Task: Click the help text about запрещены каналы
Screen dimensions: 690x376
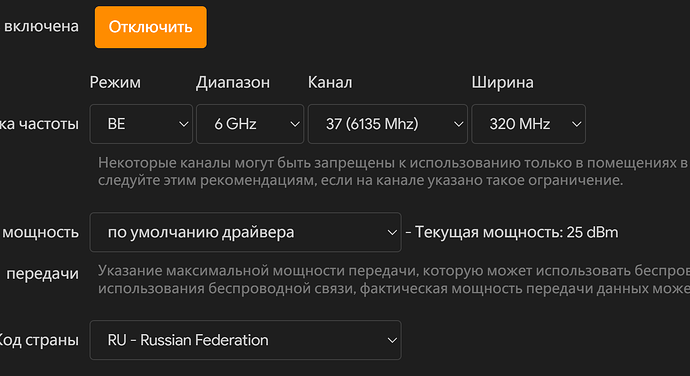Action: 393,171
